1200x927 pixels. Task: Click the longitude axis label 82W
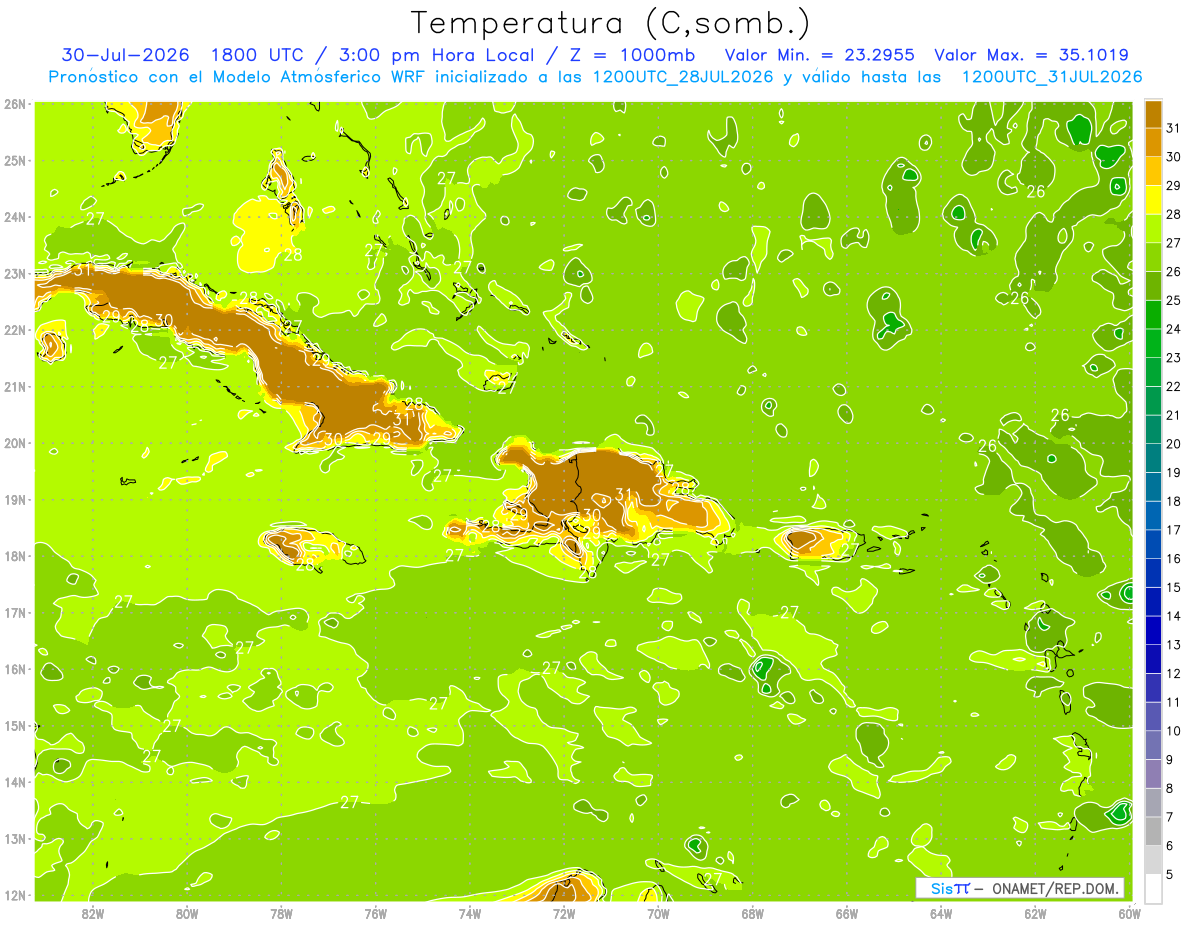pyautogui.click(x=93, y=913)
